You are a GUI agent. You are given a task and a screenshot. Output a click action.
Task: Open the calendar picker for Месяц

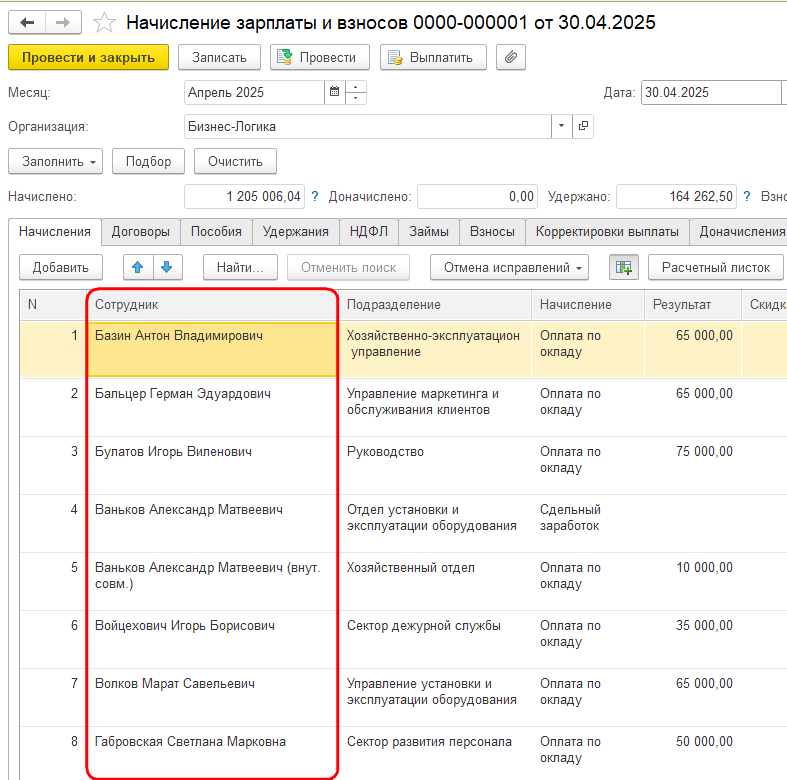tap(334, 92)
